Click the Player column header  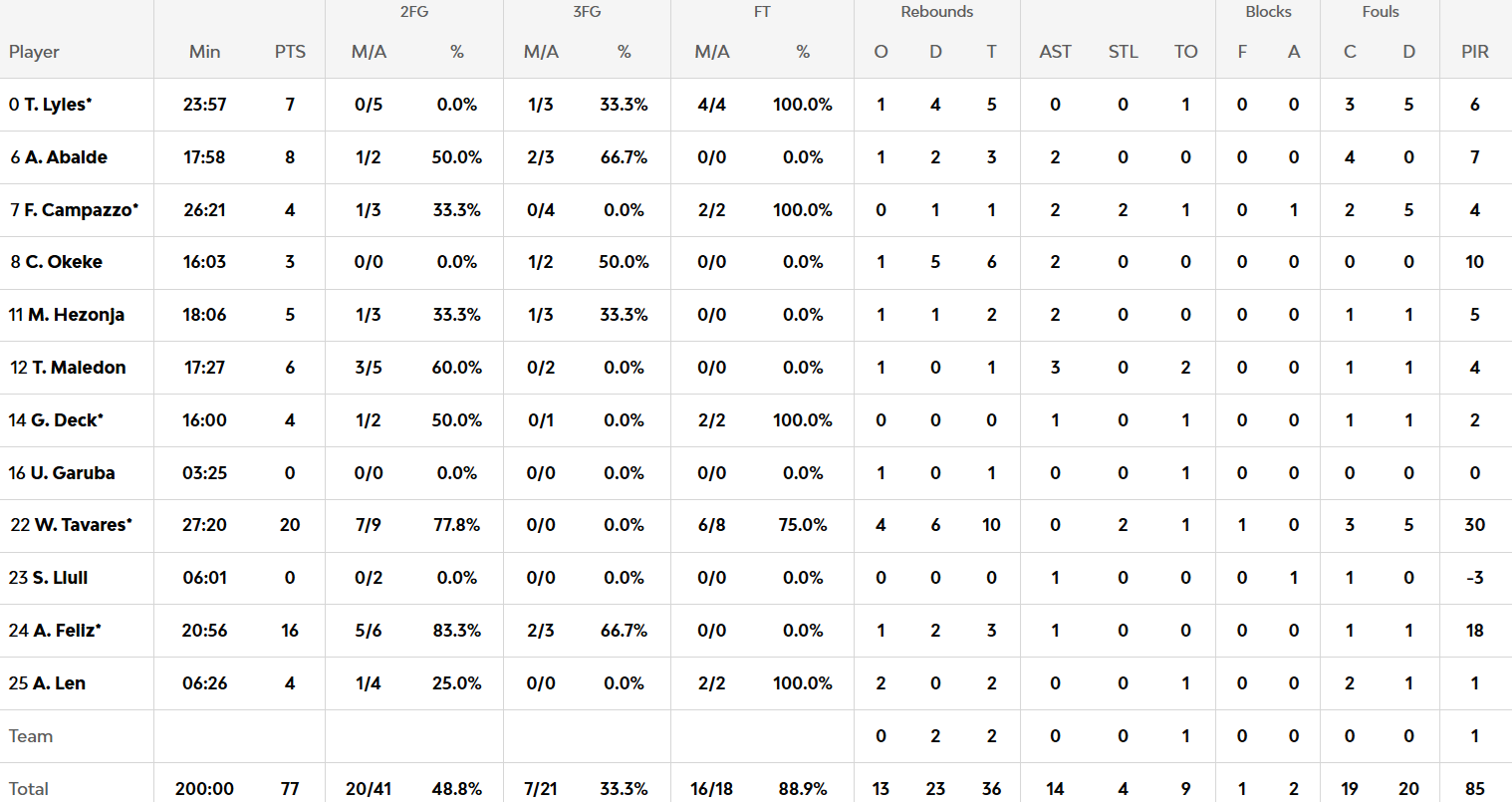[34, 52]
